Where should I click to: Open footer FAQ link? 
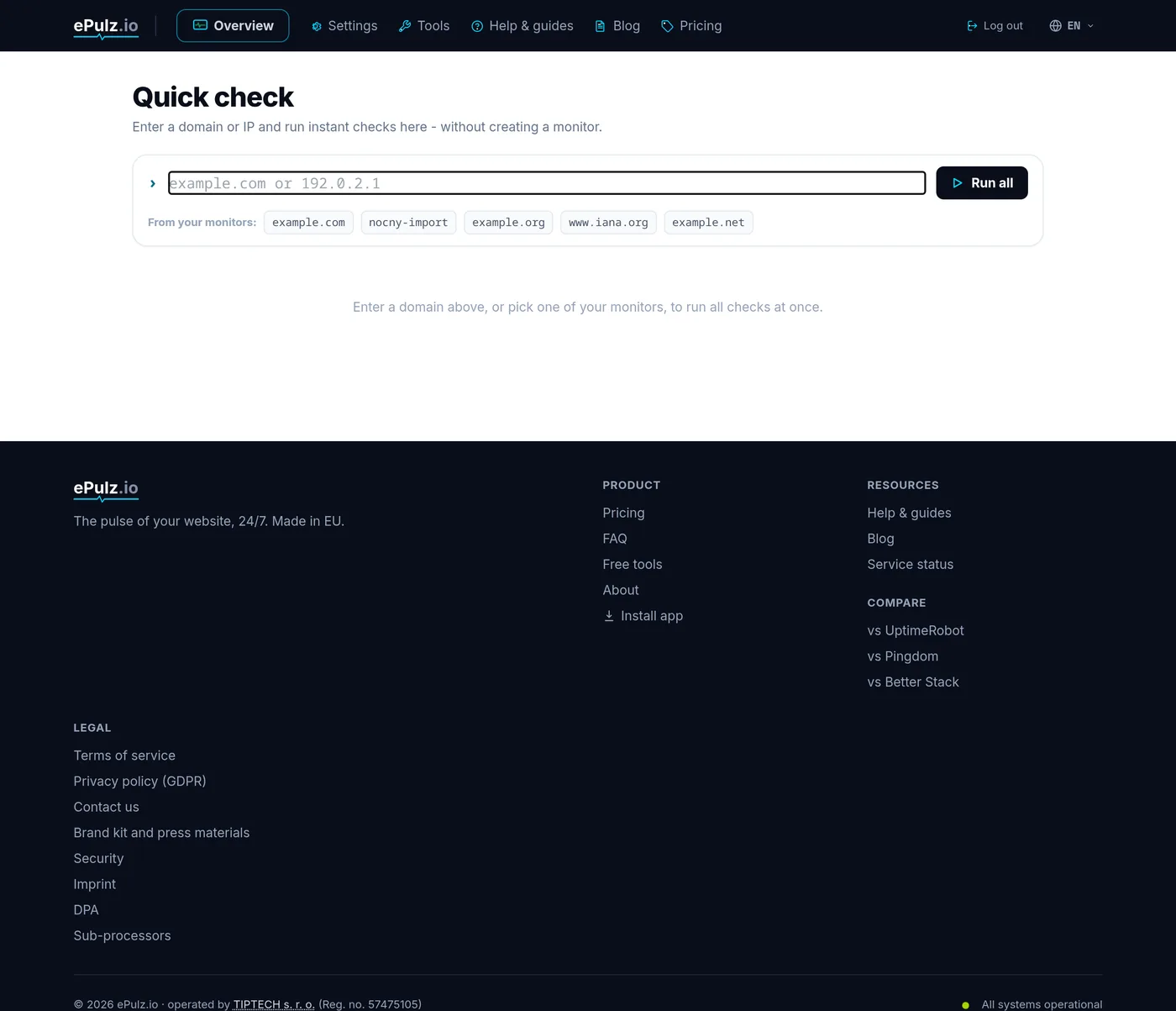click(615, 539)
